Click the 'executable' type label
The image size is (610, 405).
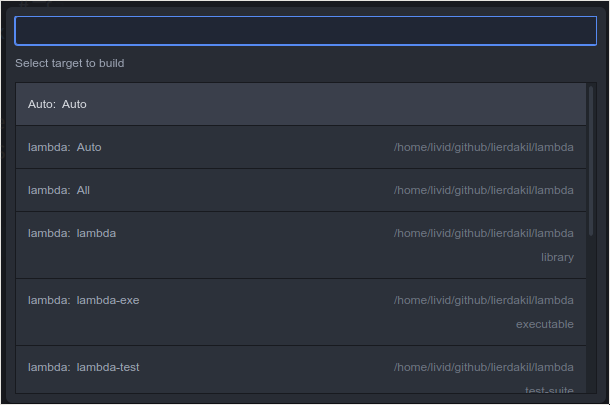coord(545,324)
